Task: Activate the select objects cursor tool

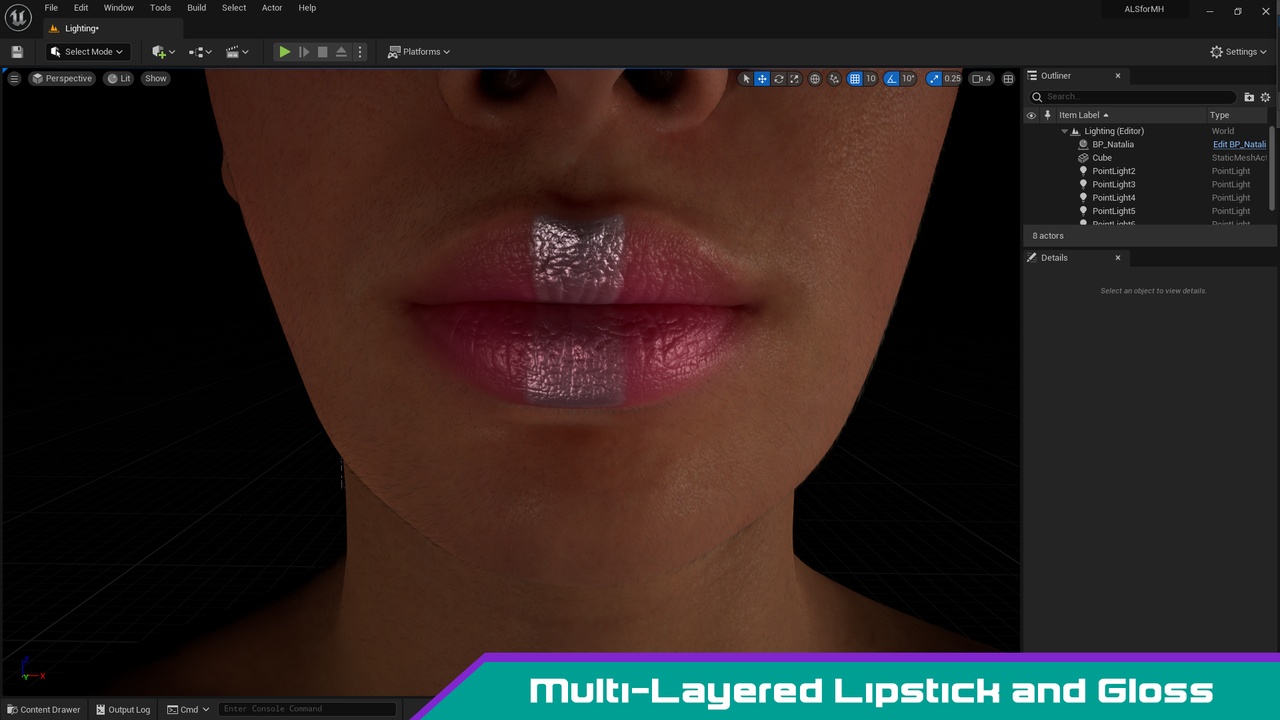Action: (746, 79)
